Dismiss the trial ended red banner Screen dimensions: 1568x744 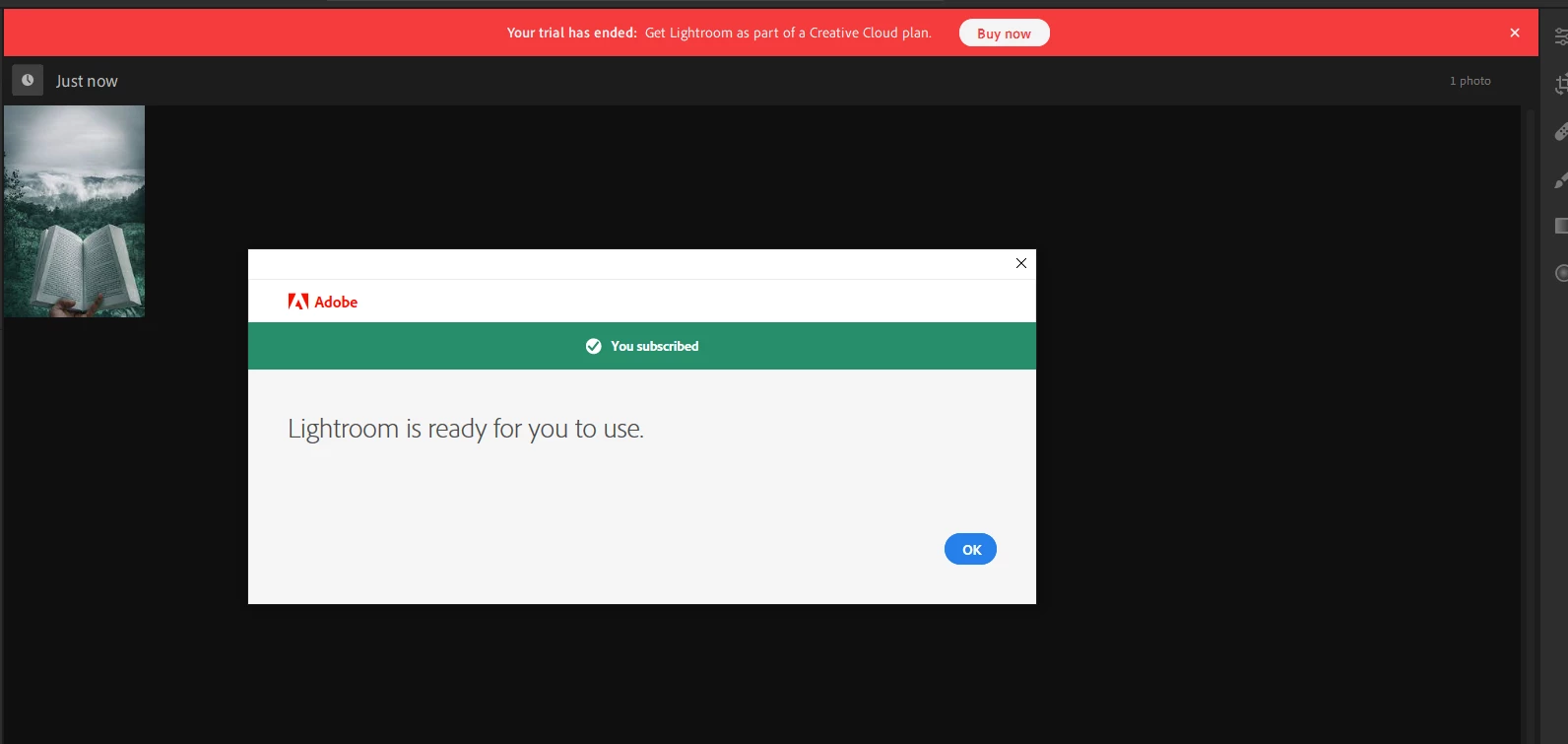(x=1515, y=33)
